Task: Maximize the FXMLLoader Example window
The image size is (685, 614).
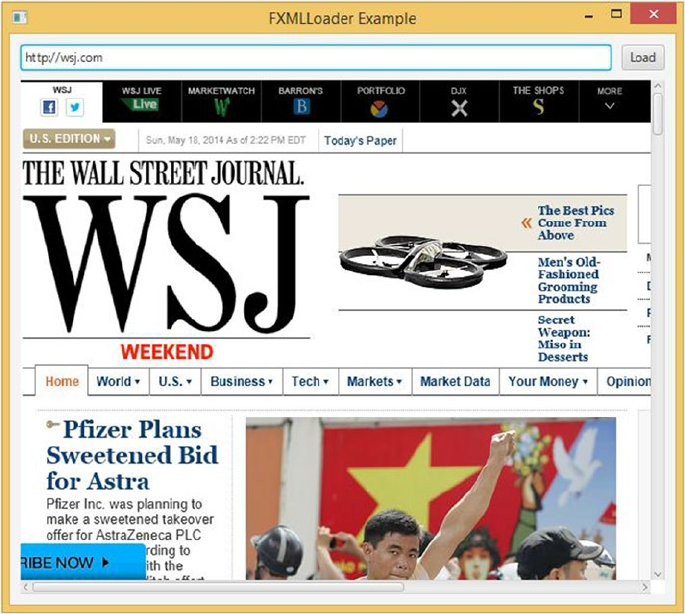Action: [616, 14]
